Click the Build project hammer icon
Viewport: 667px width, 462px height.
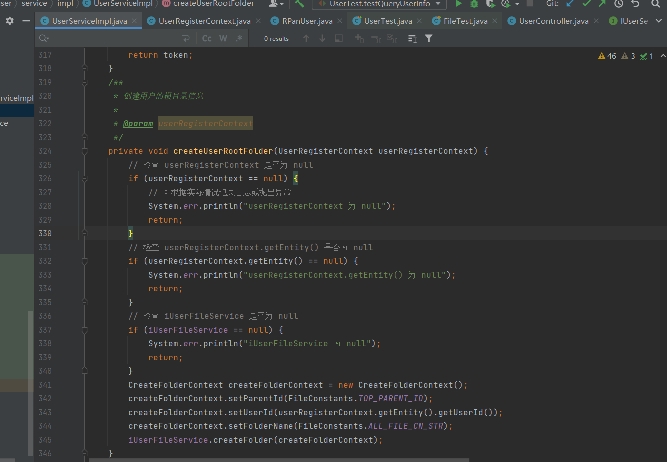click(x=299, y=4)
